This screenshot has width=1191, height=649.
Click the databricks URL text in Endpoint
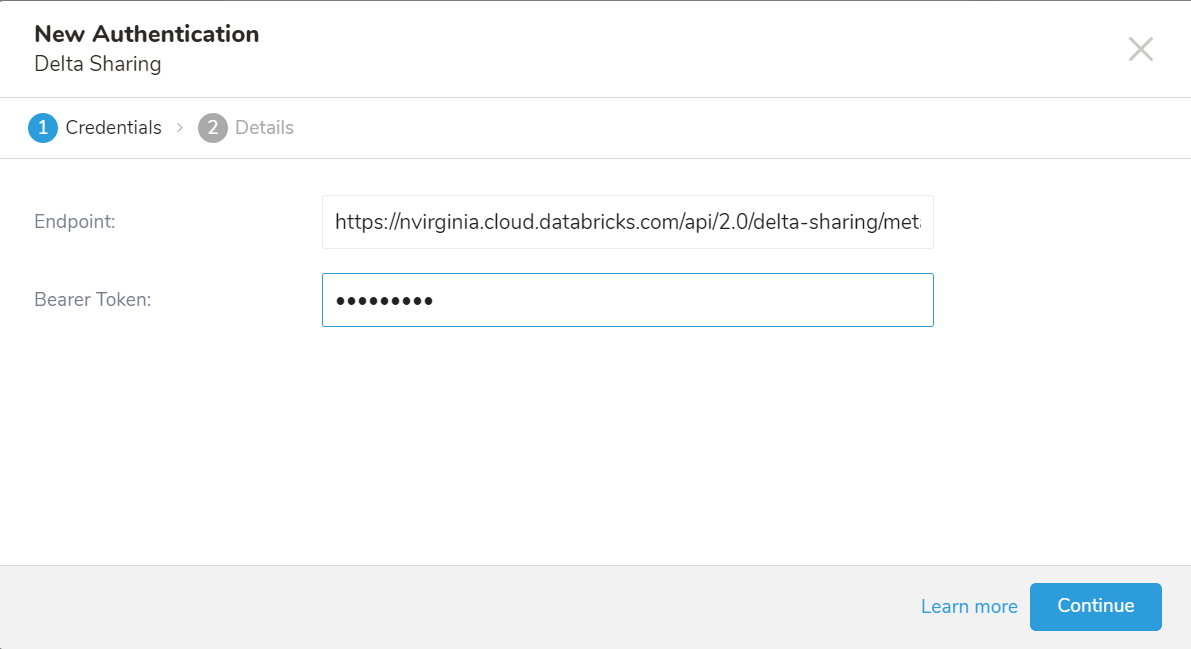click(x=600, y=222)
